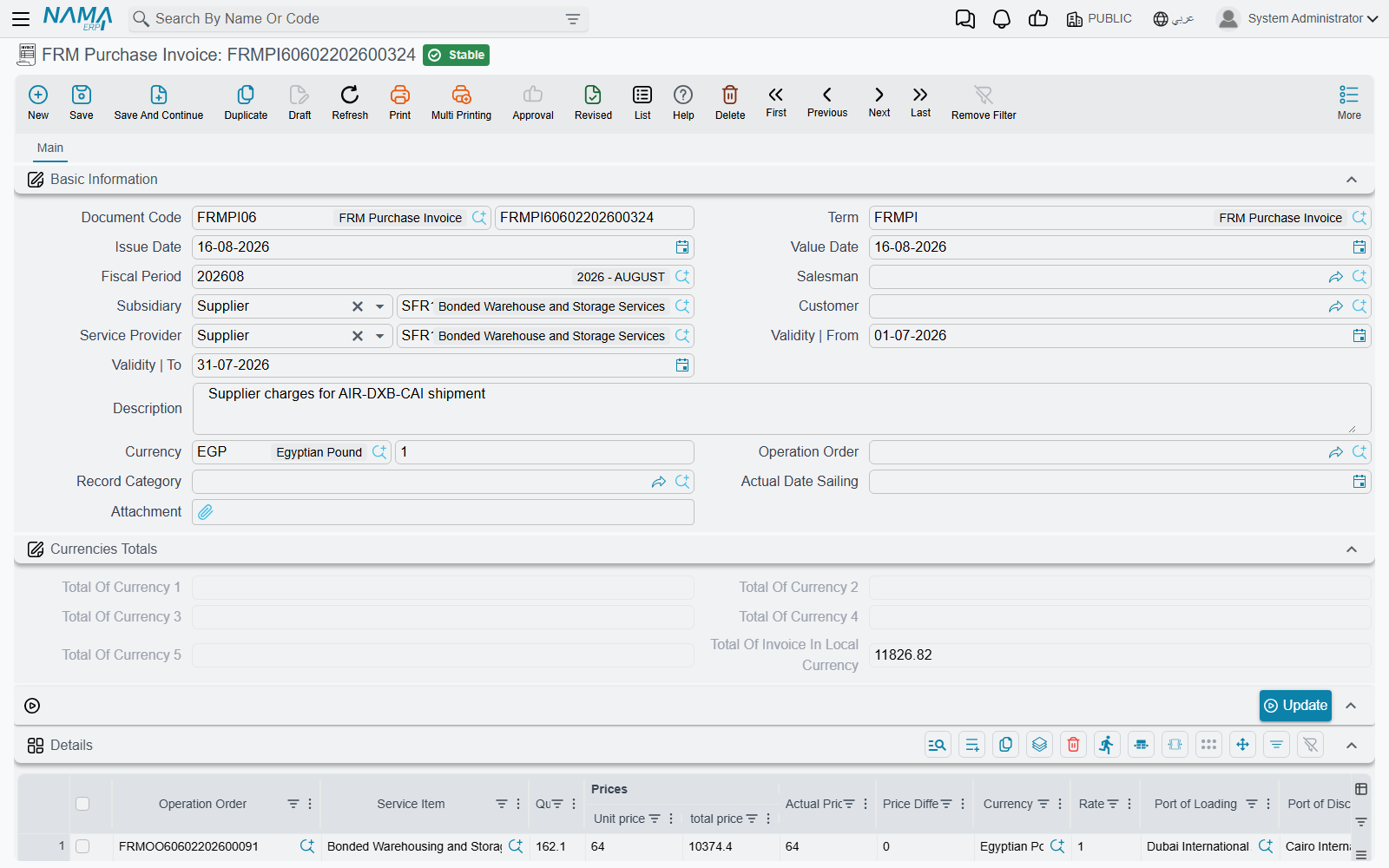Image resolution: width=1389 pixels, height=868 pixels.
Task: Duplicate this purchase invoice
Action: (246, 102)
